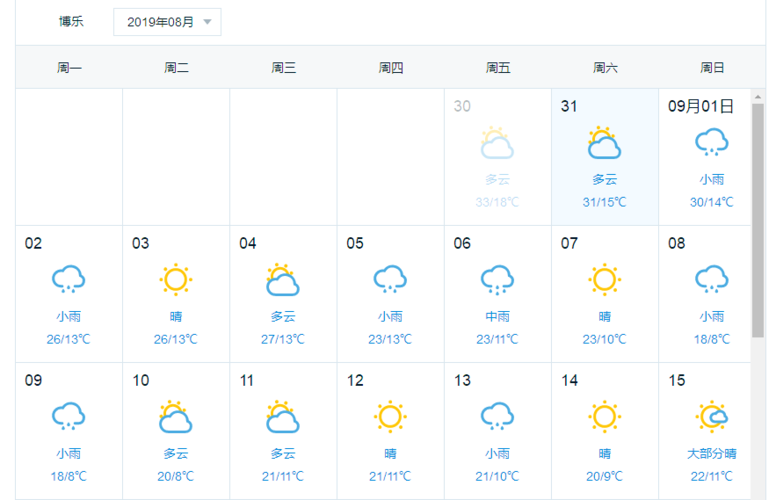Click the 周二 column header

point(176,67)
